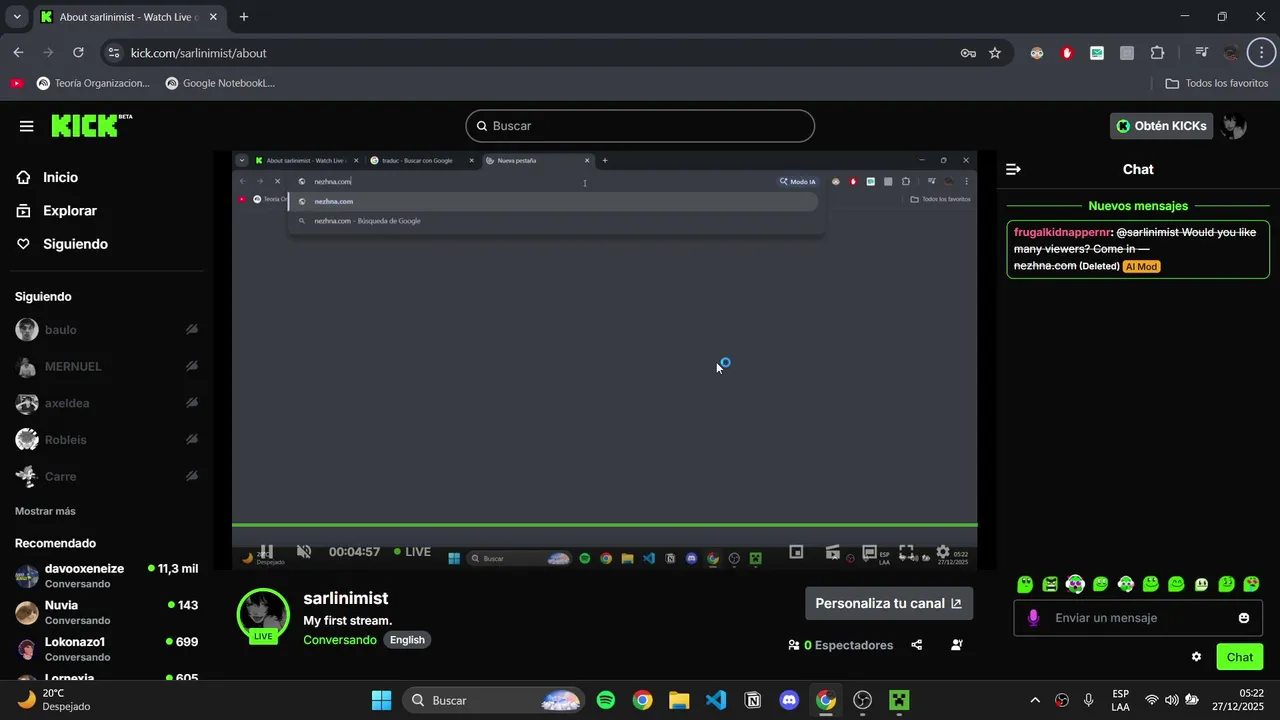
Task: Click the Conversando category link under sarlinimist
Action: click(340, 640)
